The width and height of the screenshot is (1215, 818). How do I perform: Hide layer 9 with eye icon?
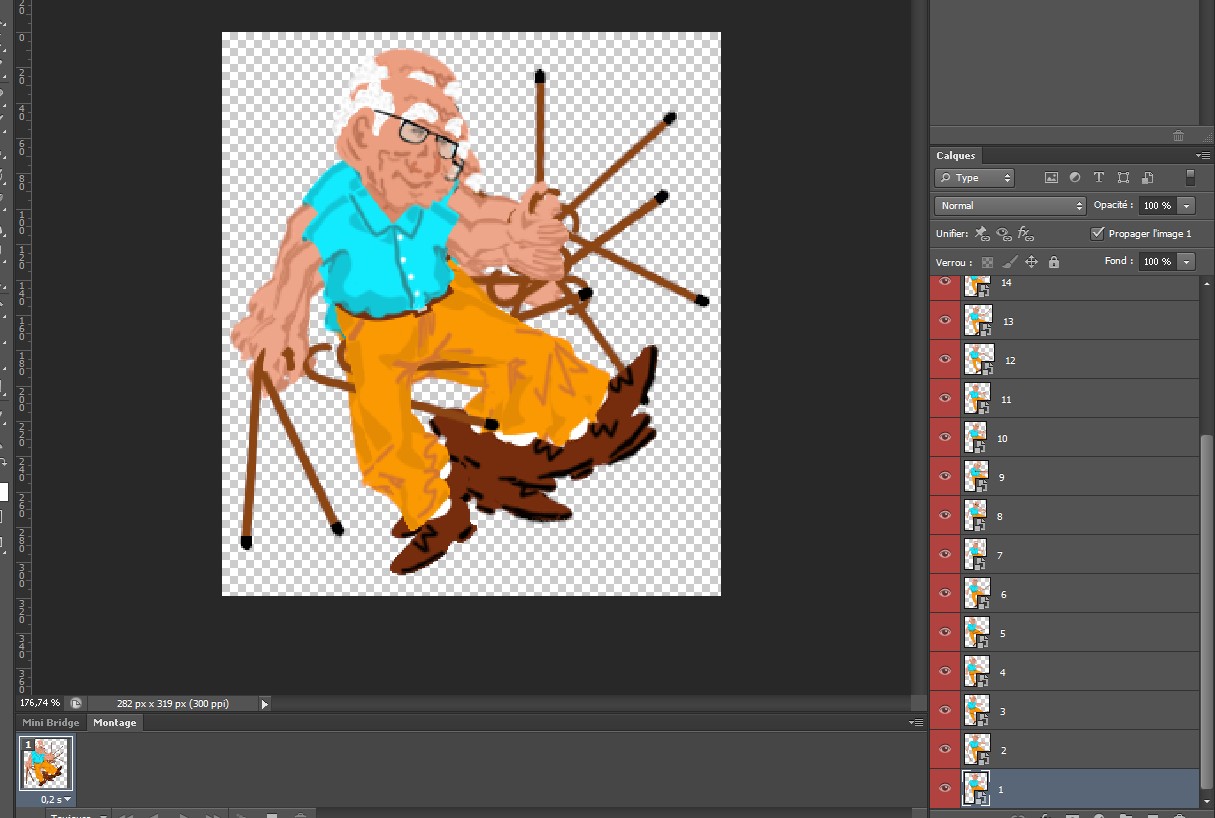(x=945, y=476)
